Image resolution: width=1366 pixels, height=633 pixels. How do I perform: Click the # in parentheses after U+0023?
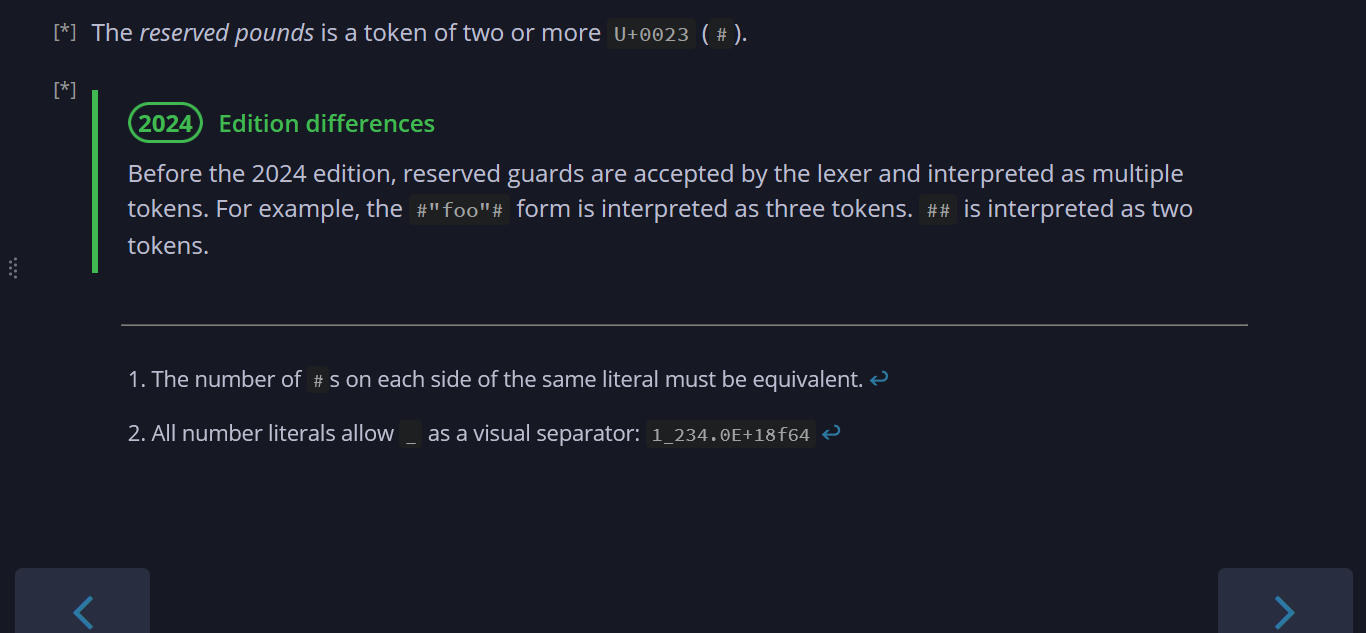coord(721,34)
